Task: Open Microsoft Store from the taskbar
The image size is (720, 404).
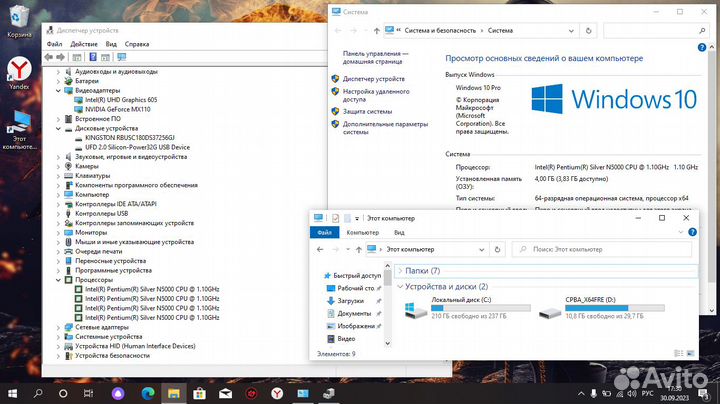Action: click(x=199, y=393)
